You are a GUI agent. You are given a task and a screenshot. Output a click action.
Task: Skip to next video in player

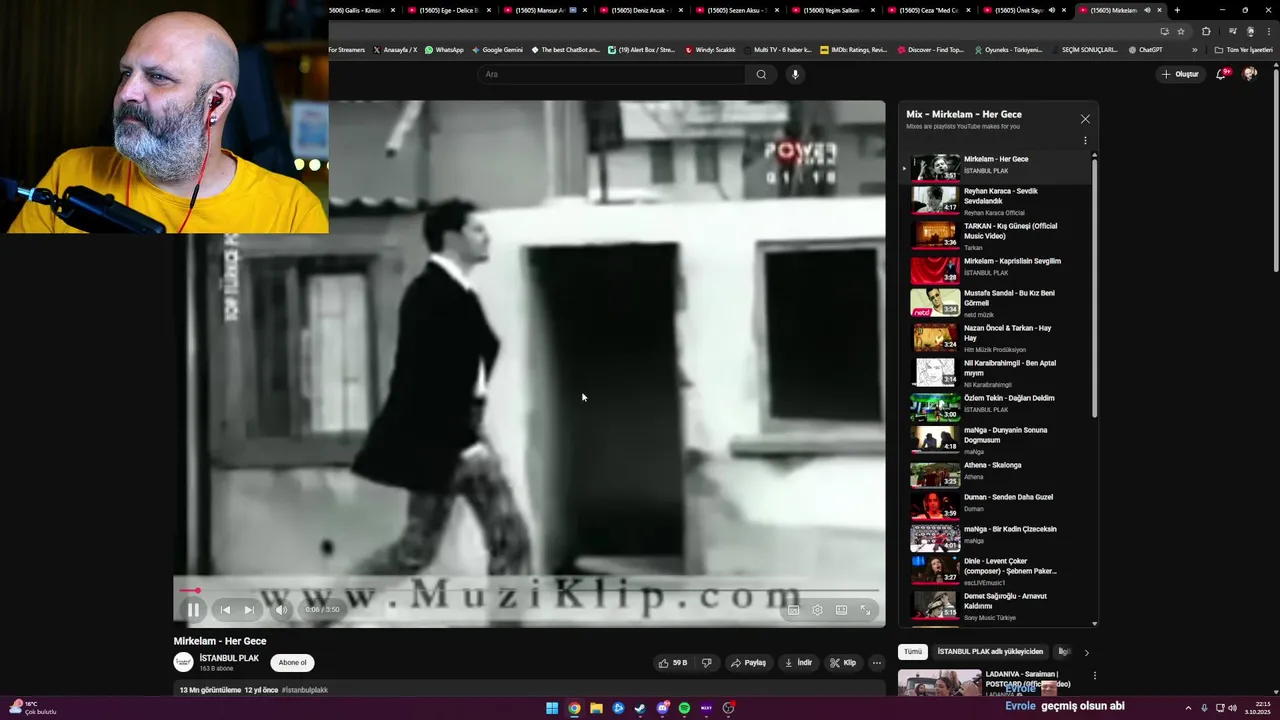click(249, 610)
